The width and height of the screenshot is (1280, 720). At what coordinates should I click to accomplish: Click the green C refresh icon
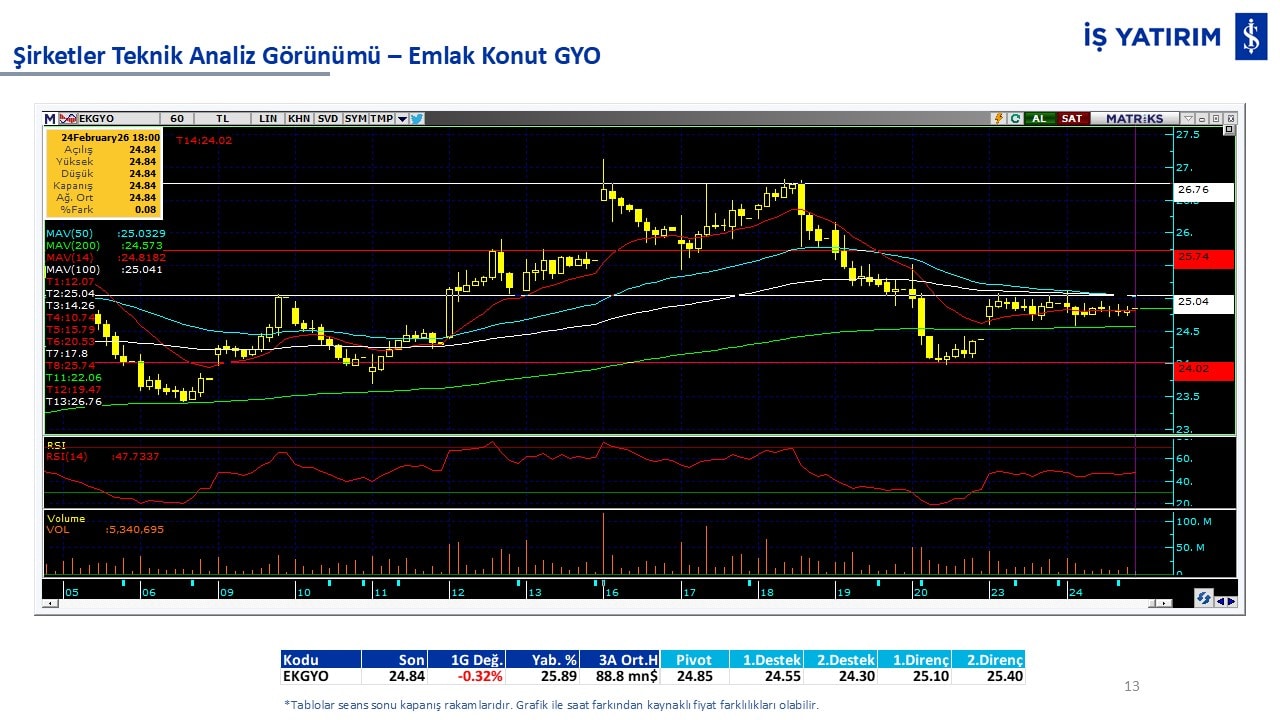coord(1015,118)
